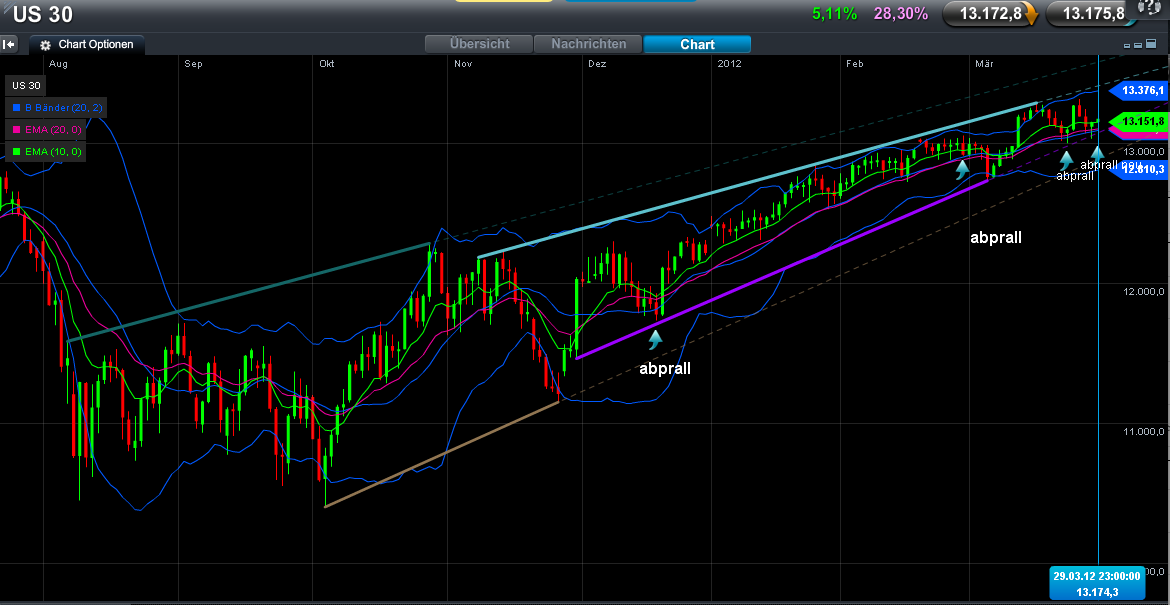Click the 12.000,0 price axis label
This screenshot has height=605, width=1170.
(x=1142, y=291)
